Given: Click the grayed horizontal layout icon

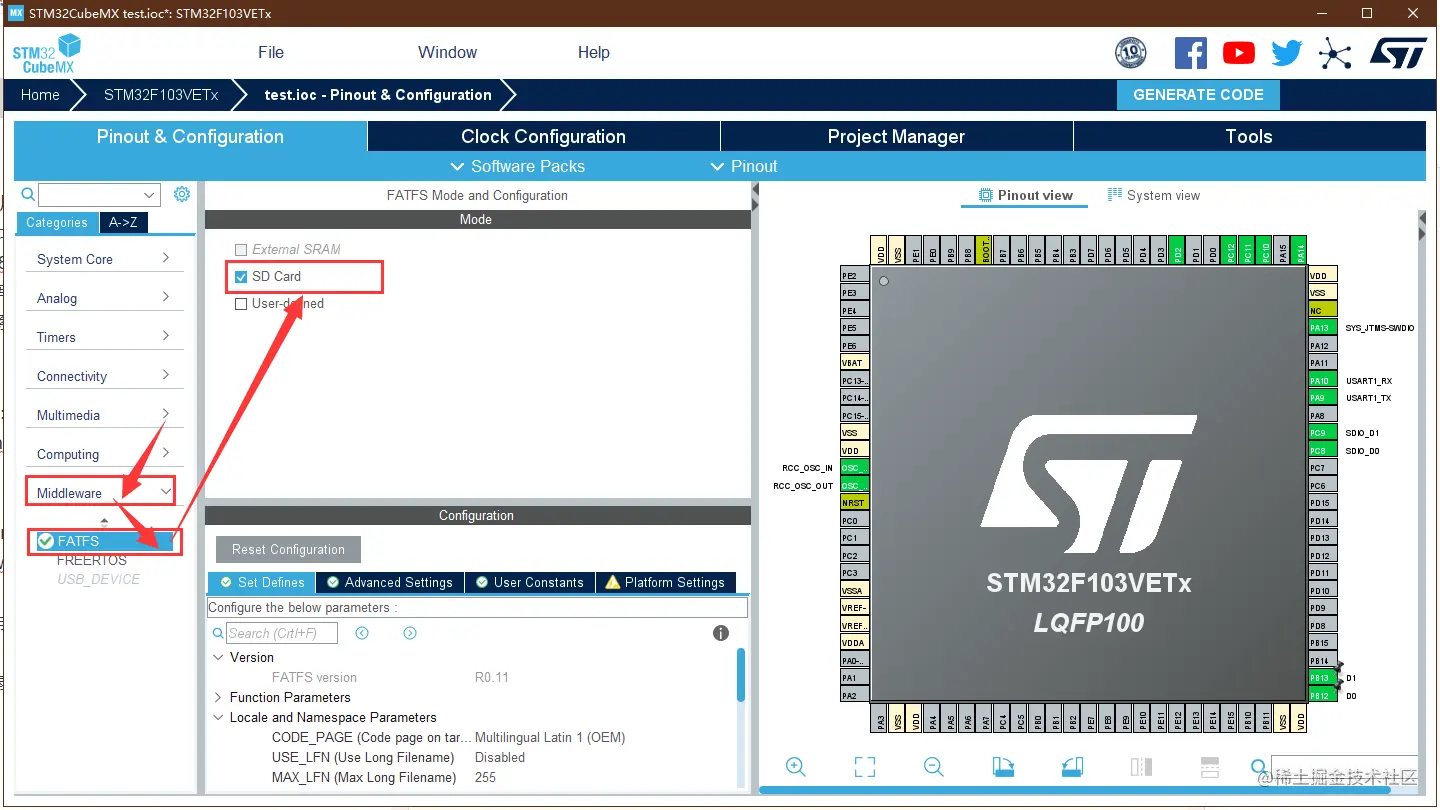Looking at the screenshot, I should (x=1210, y=767).
